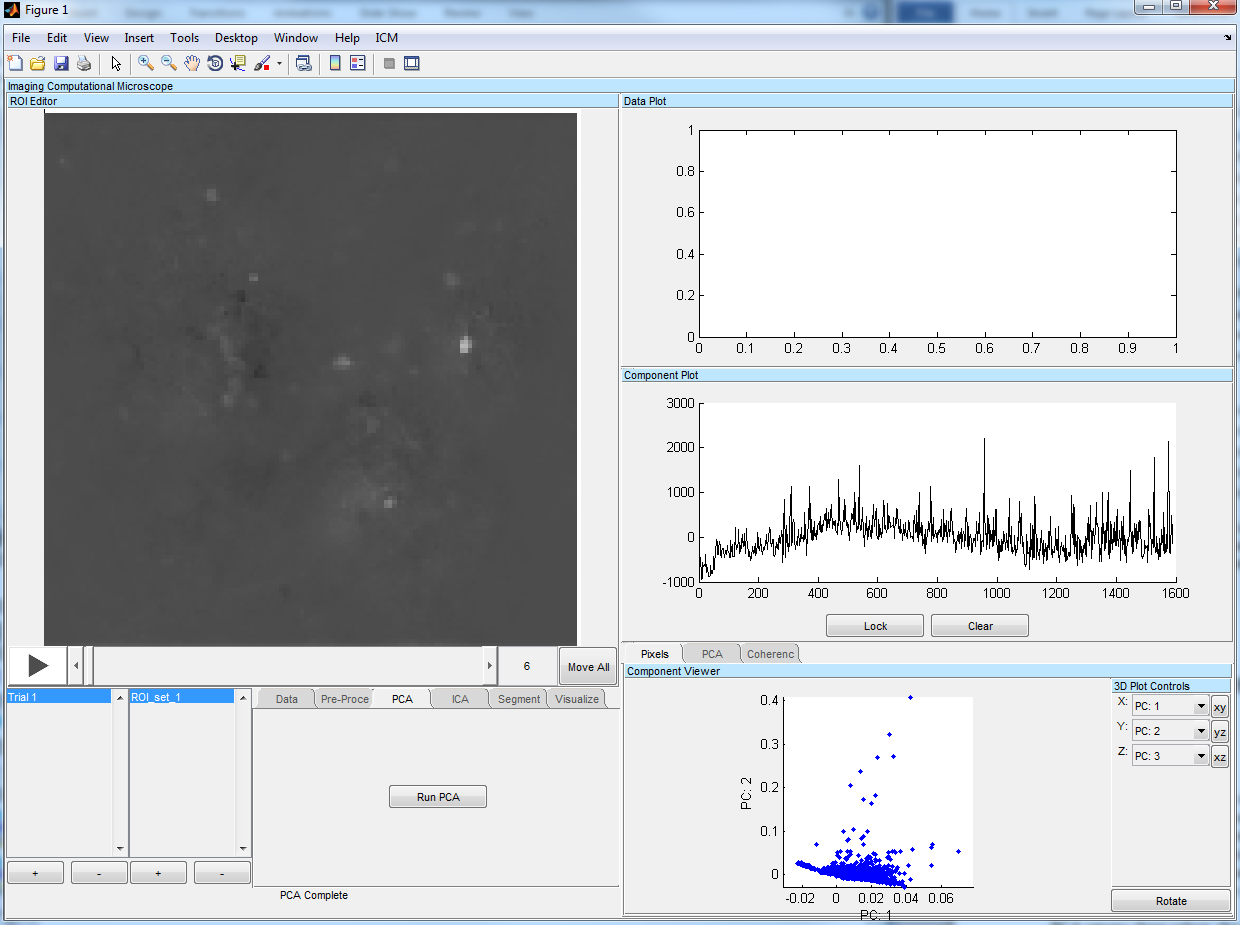The image size is (1240, 925).
Task: Create a new figure from the toolbar
Action: click(x=15, y=63)
